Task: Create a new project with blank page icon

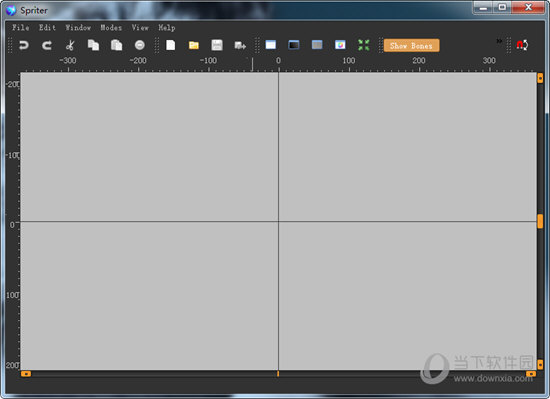Action: 170,45
